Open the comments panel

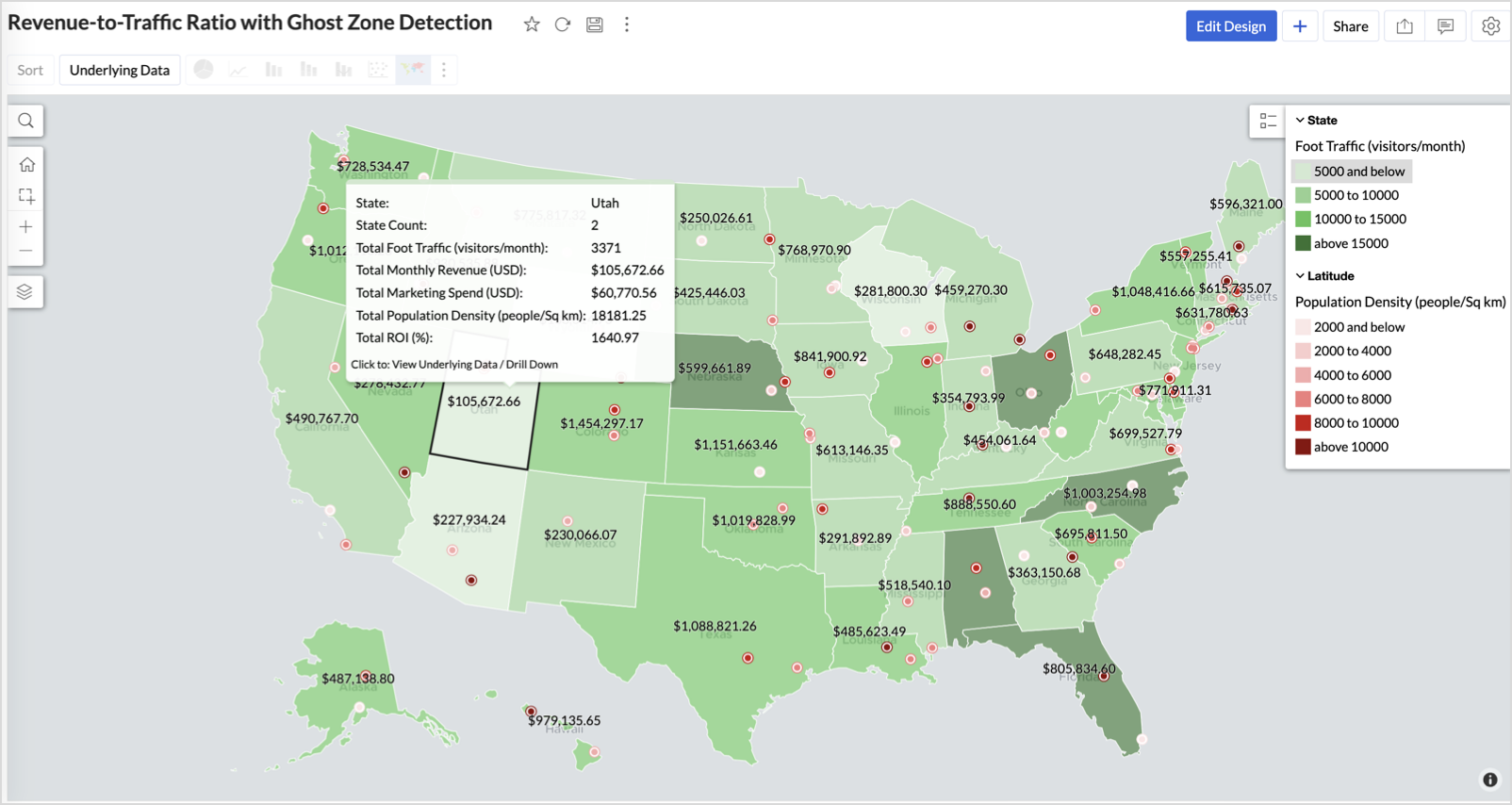[x=1446, y=26]
